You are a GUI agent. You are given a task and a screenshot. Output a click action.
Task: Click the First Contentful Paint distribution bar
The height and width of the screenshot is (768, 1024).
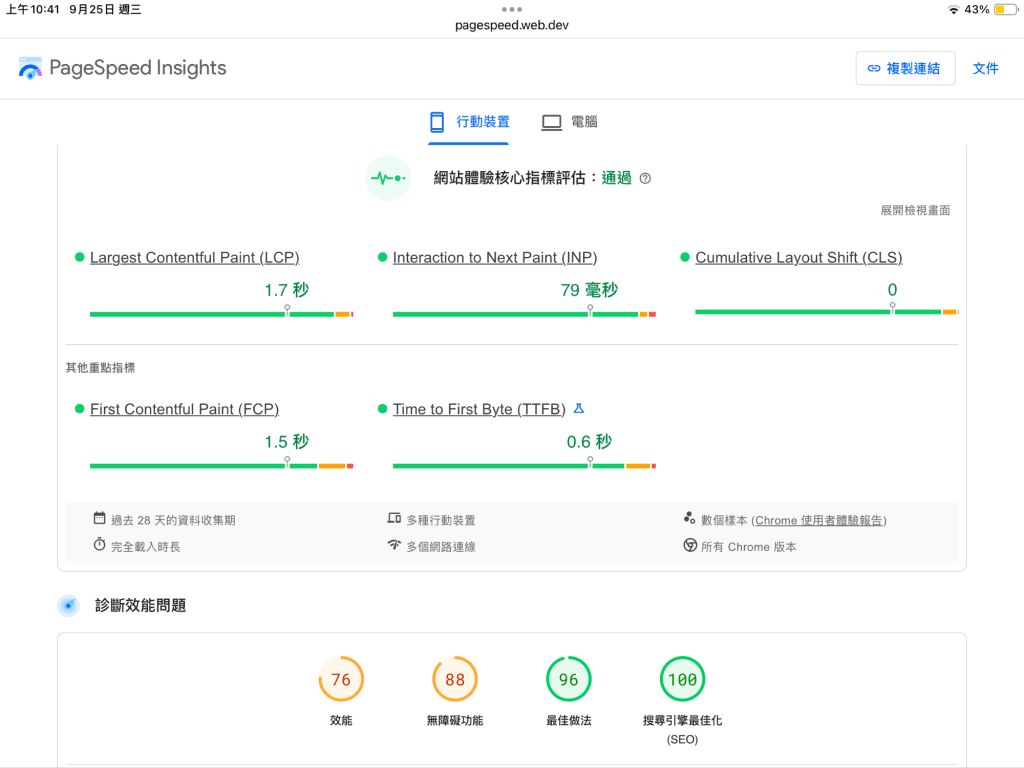[221, 466]
